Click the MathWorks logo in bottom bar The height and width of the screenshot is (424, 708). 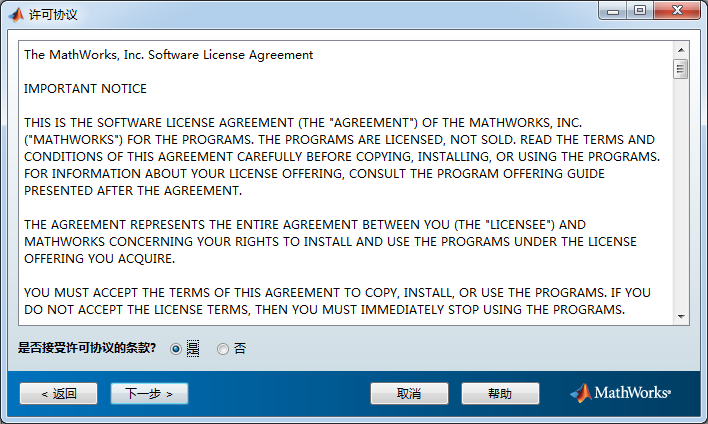click(x=620, y=393)
